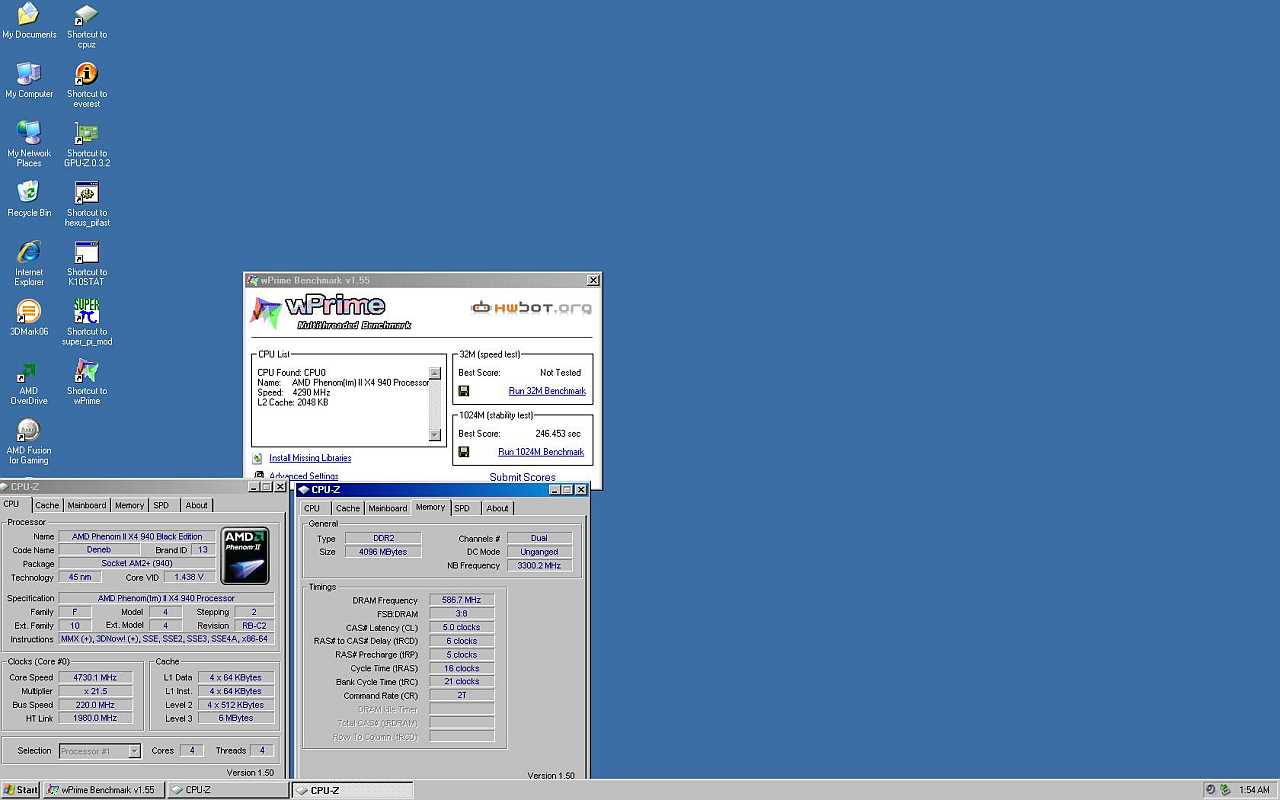Switch to SPD tab in front CPU-Z window
The width and height of the screenshot is (1280, 800).
pyautogui.click(x=462, y=508)
